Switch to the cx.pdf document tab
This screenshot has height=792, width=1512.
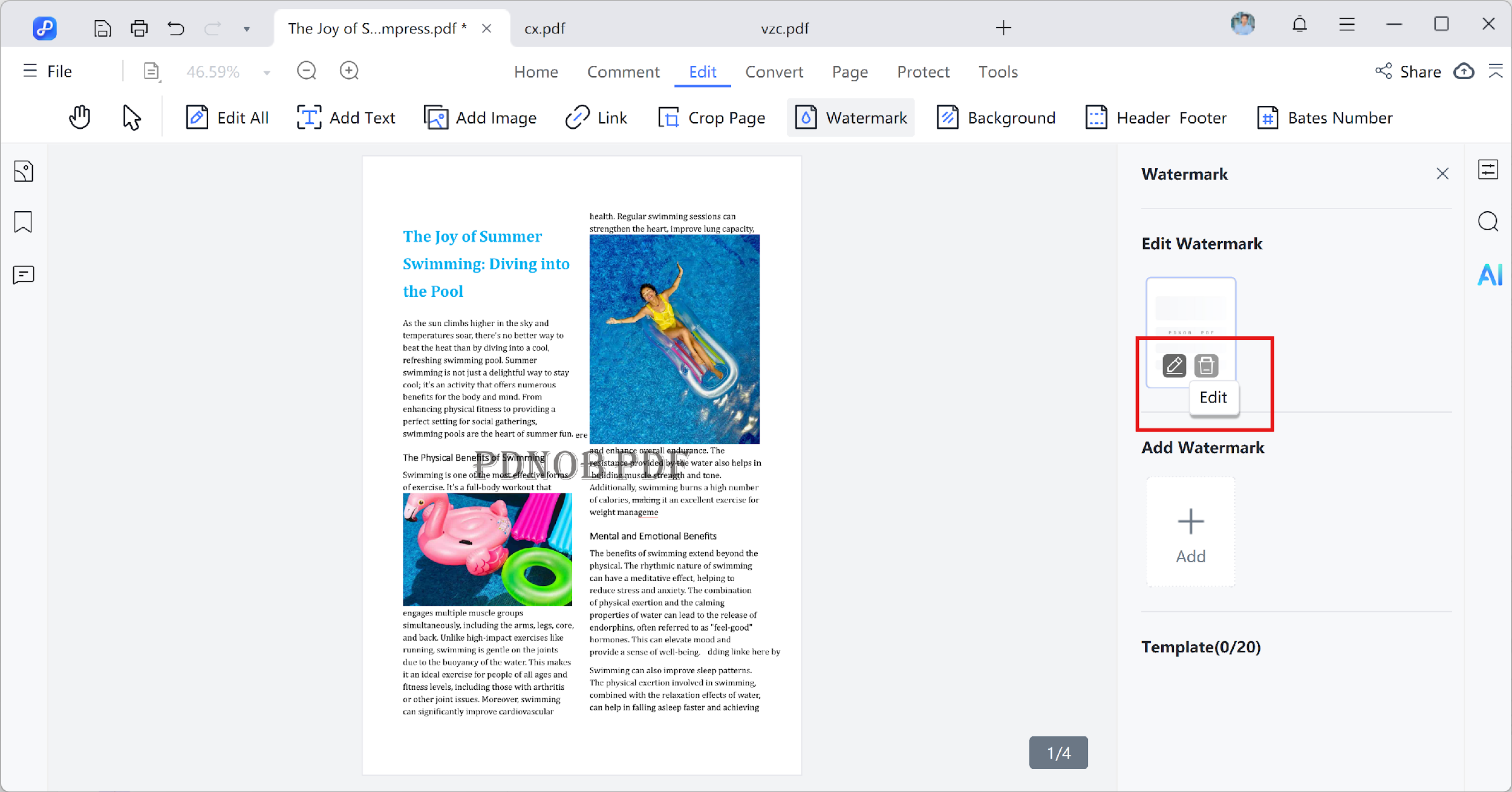(x=544, y=28)
